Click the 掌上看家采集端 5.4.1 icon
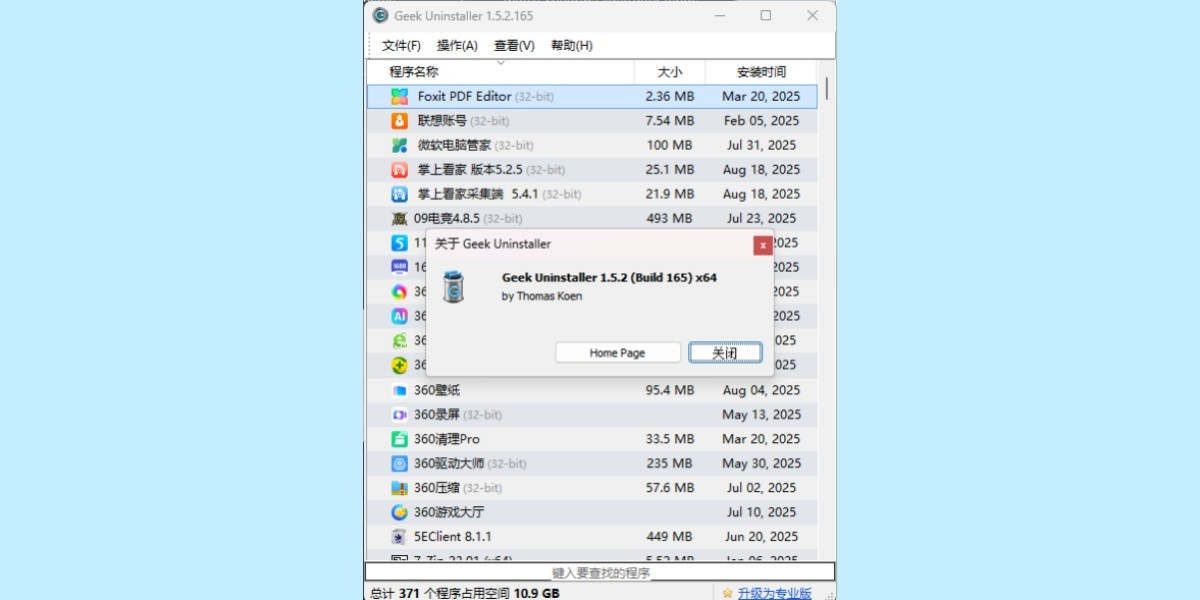 [399, 194]
